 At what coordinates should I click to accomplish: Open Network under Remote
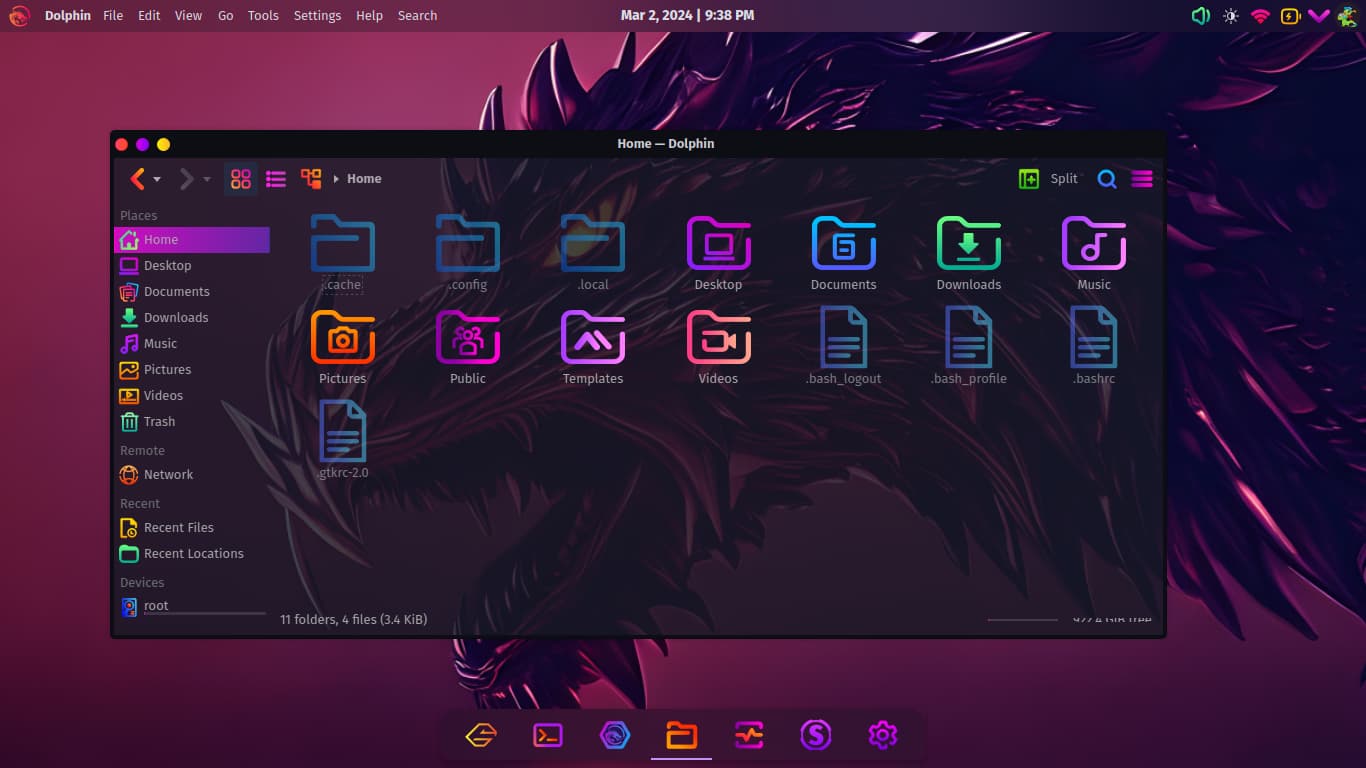192,475
